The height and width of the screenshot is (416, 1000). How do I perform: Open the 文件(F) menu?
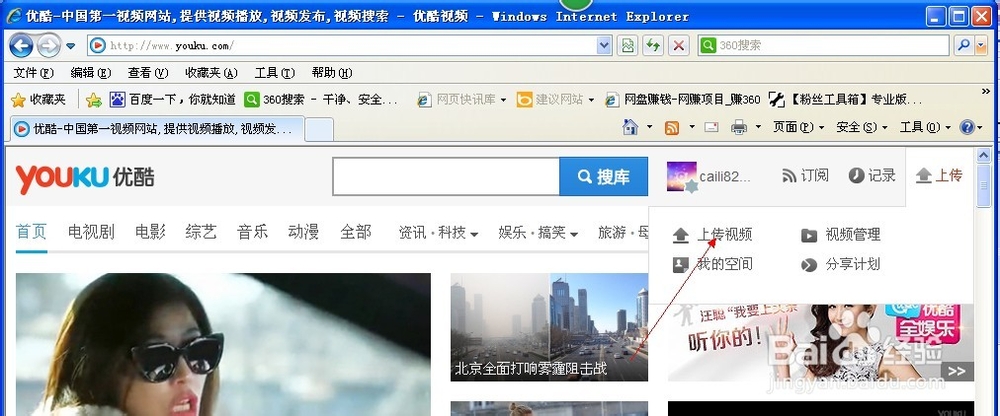33,73
